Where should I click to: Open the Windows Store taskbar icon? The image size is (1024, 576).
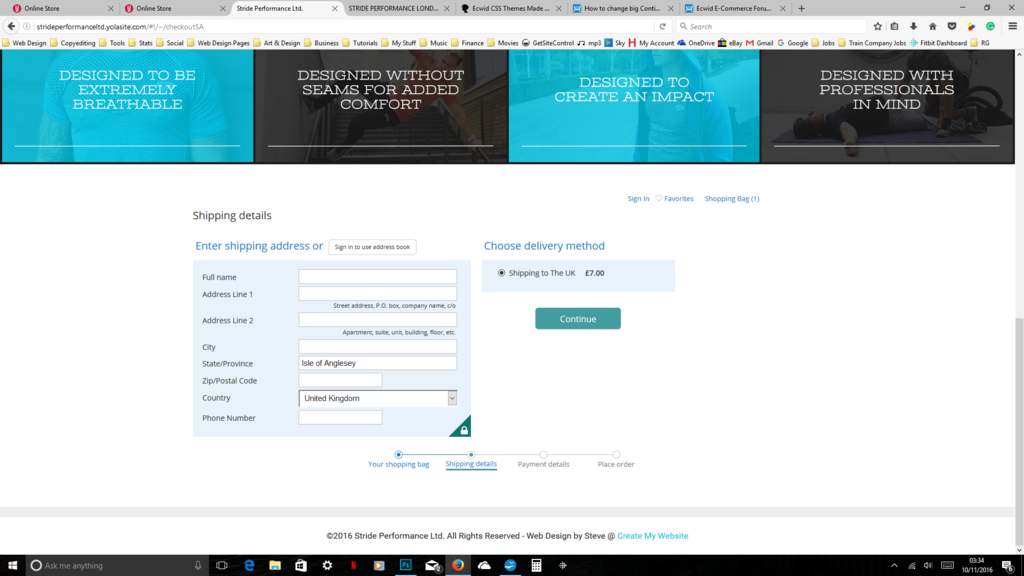(x=301, y=565)
